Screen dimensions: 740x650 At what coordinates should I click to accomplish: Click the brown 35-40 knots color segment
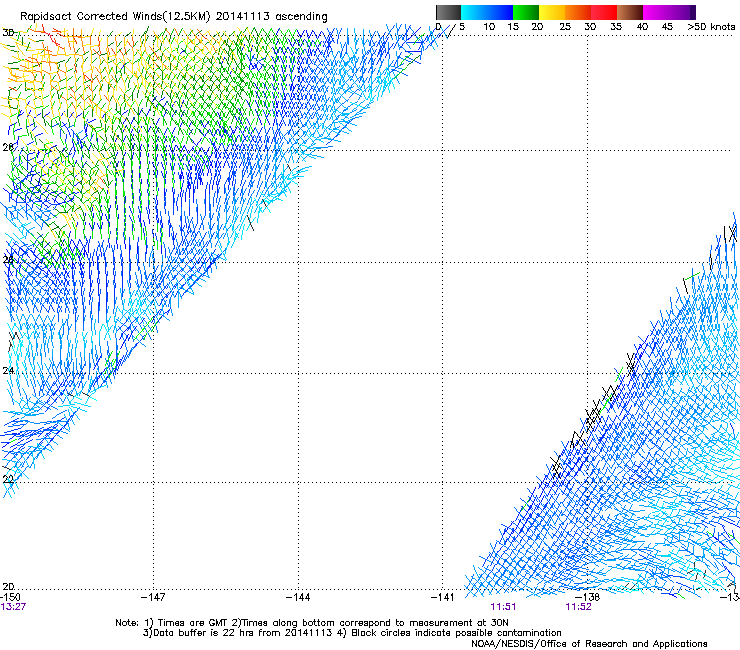[630, 12]
